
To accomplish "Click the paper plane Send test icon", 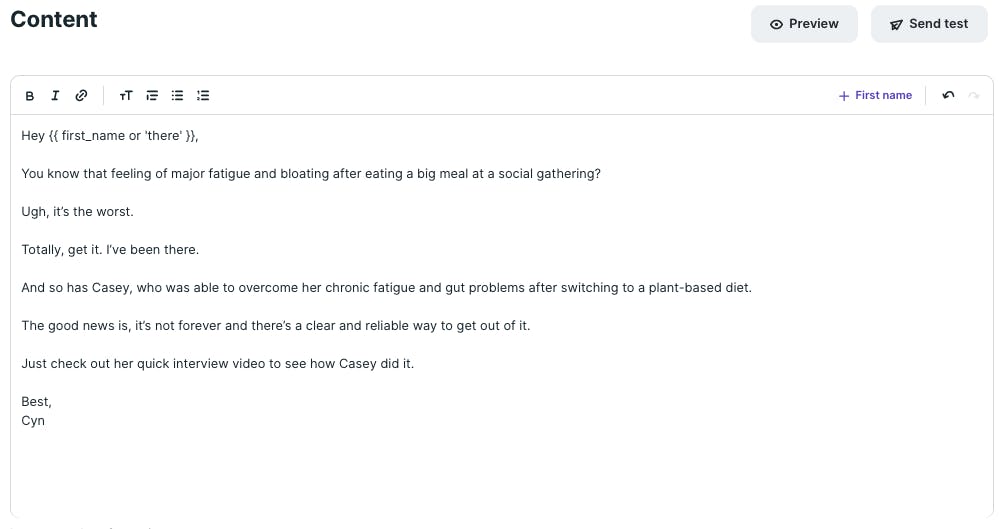I will coord(896,24).
